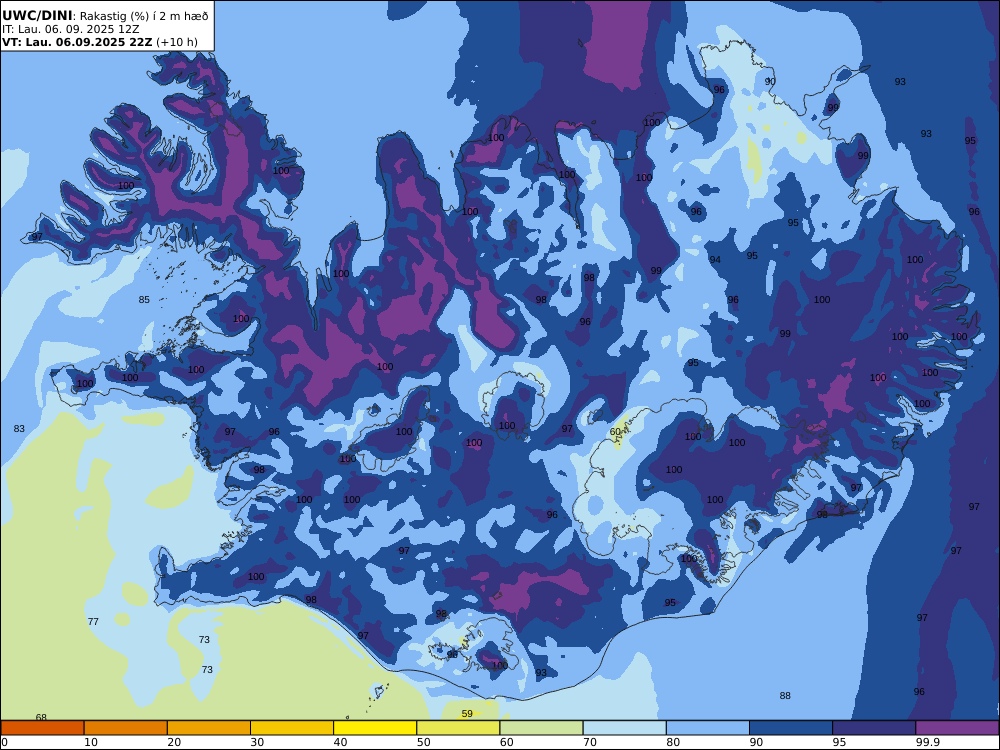Viewport: 1000px width, 750px height.
Task: Click the '59' value on the map
Action: coord(467,714)
